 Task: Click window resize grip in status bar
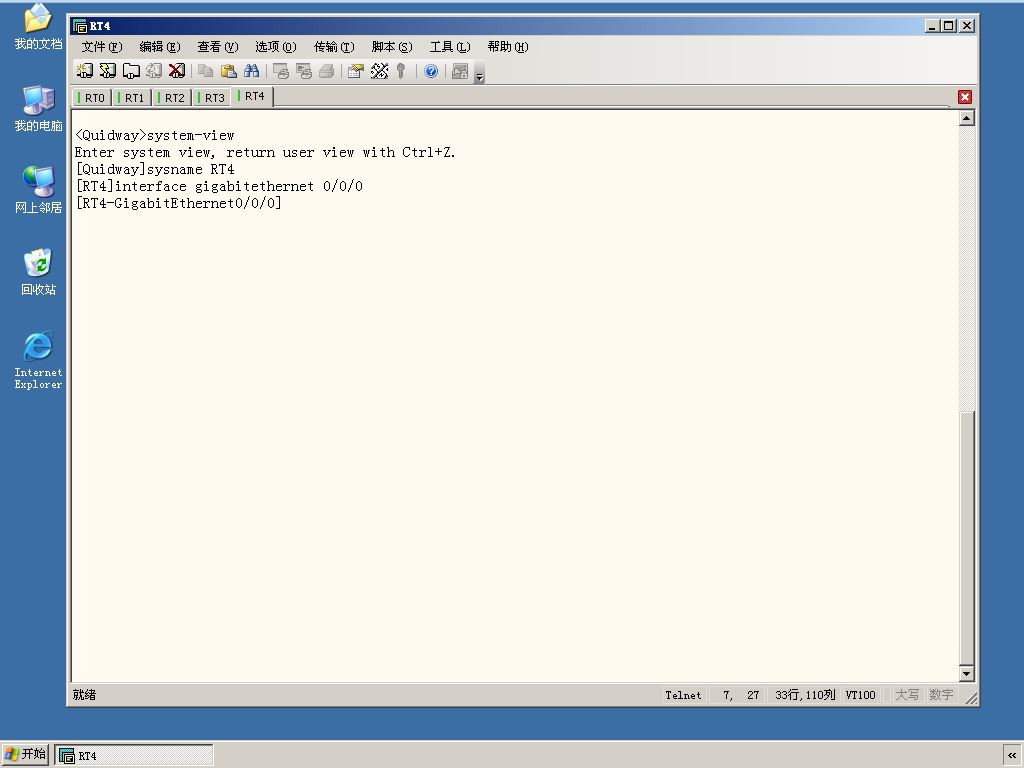(971, 698)
